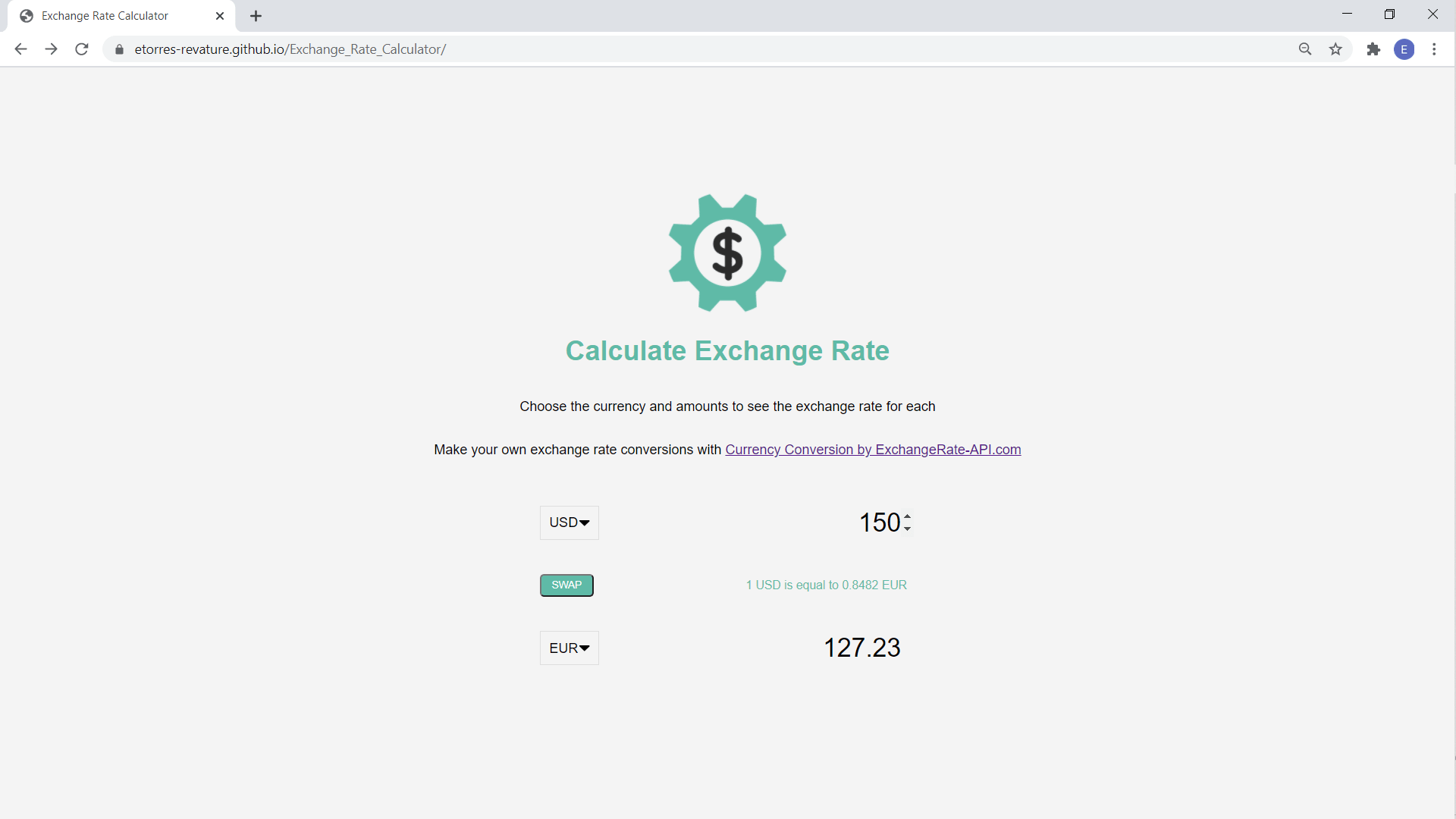Screen dimensions: 1456x819
Task: Click the browser refresh icon
Action: 83,49
